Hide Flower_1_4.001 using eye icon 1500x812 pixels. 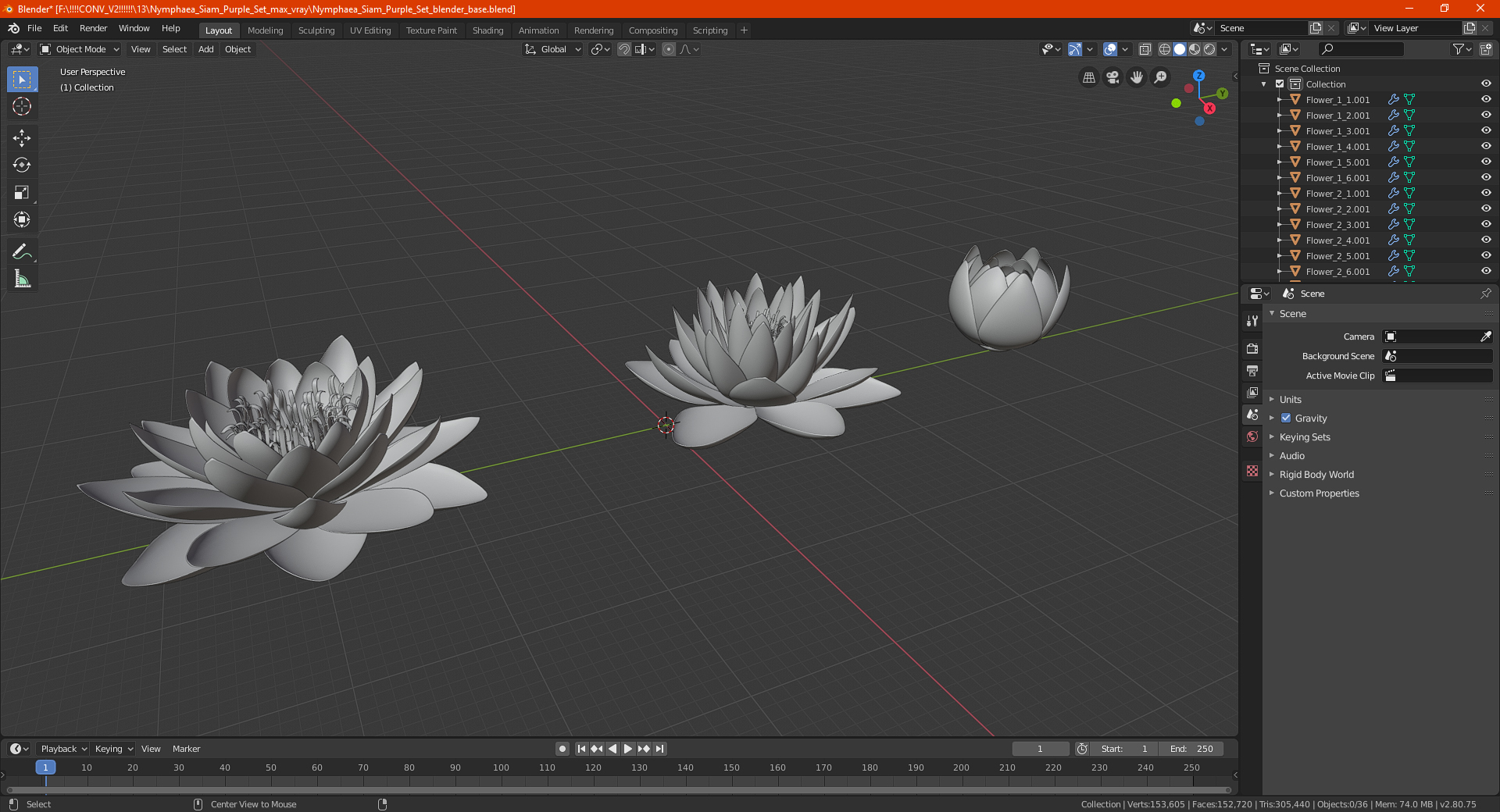click(x=1486, y=147)
